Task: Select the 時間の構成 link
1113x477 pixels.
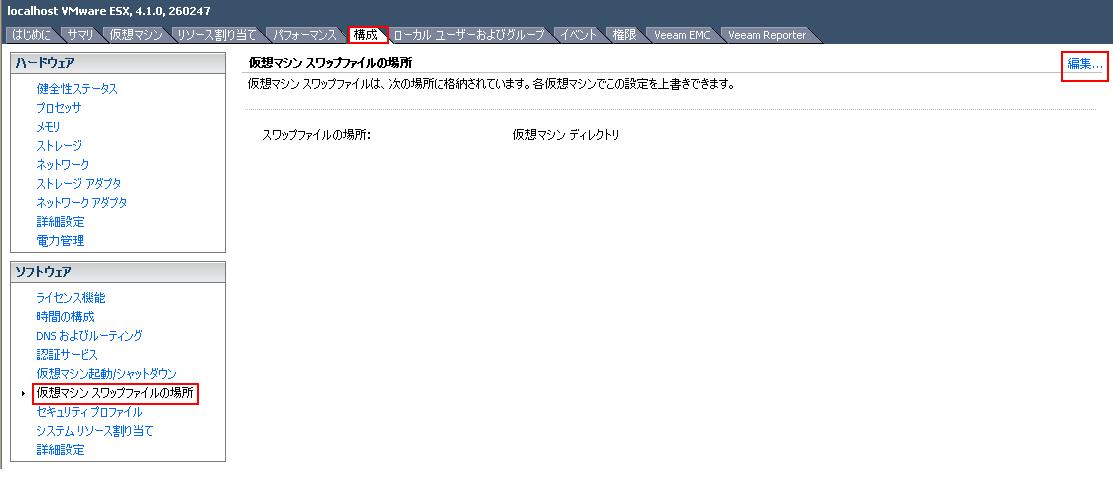Action: pos(65,317)
